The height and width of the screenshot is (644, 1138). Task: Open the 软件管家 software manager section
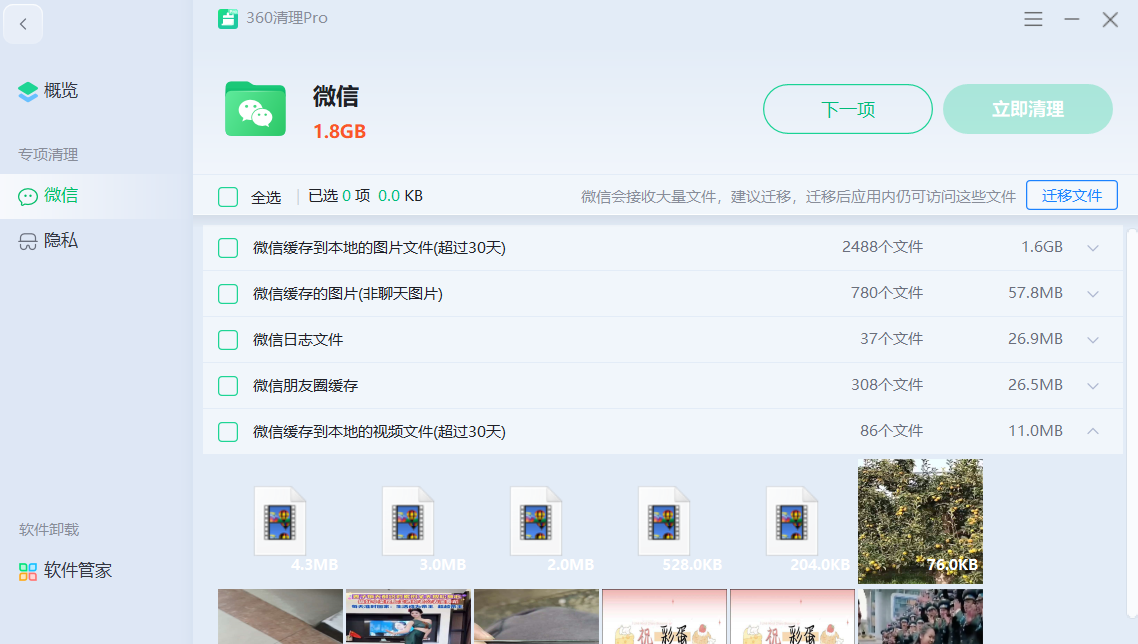pos(62,570)
